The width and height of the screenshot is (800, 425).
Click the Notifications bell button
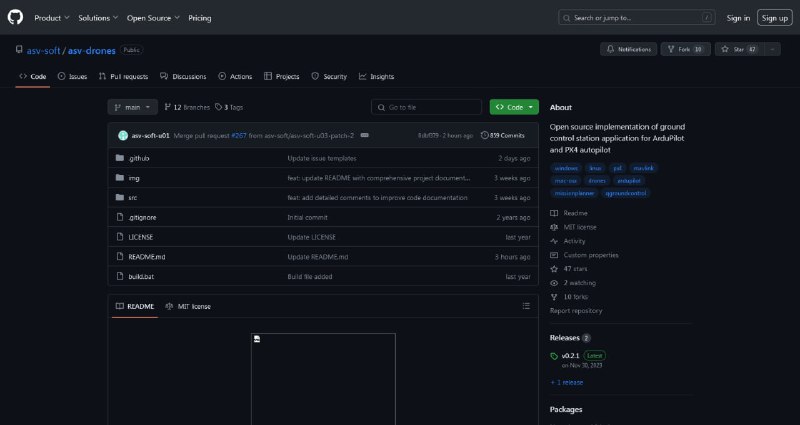(x=629, y=49)
